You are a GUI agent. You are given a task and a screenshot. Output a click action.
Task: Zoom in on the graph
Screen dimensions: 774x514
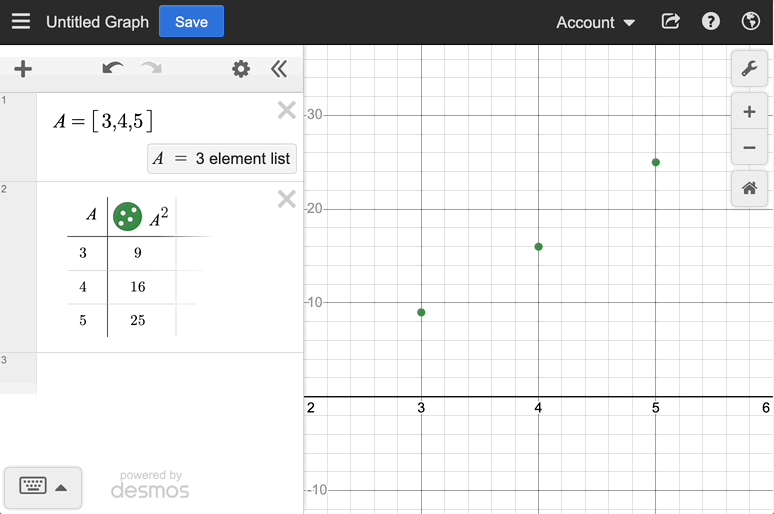[749, 112]
